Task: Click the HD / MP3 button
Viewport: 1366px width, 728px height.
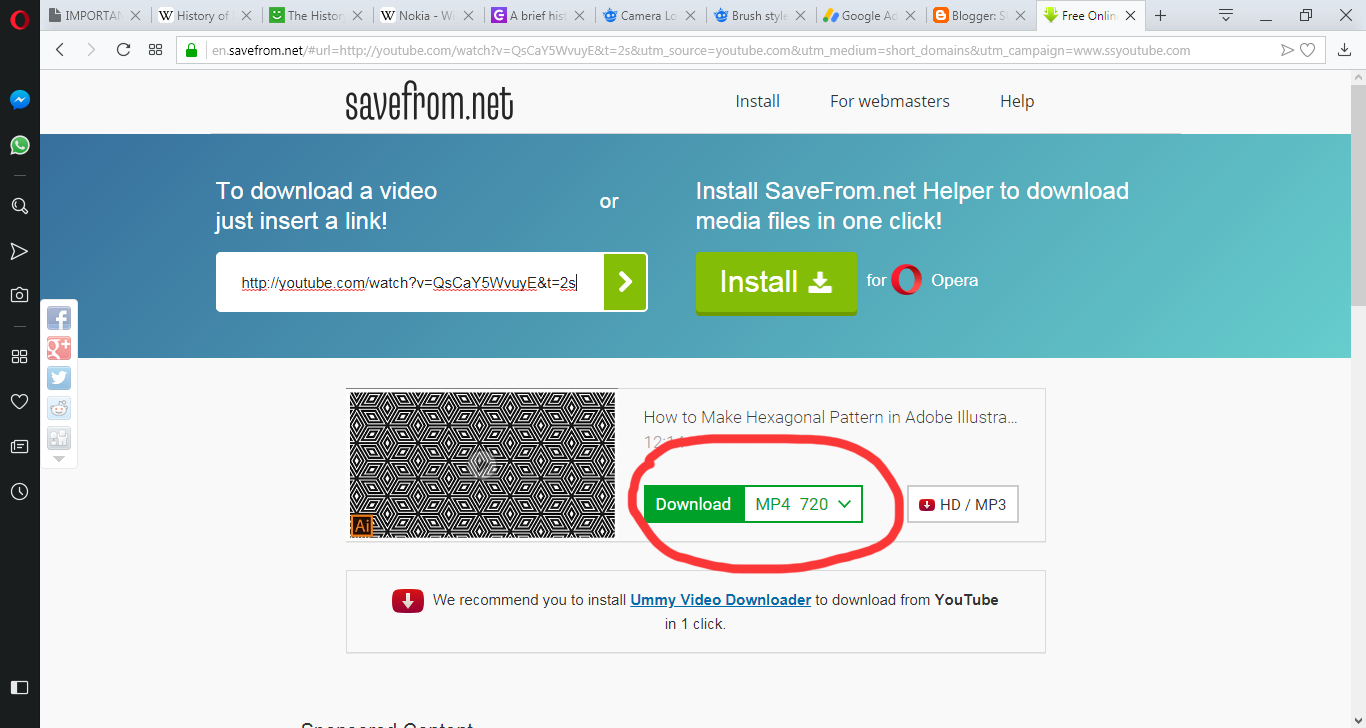Action: click(x=963, y=504)
